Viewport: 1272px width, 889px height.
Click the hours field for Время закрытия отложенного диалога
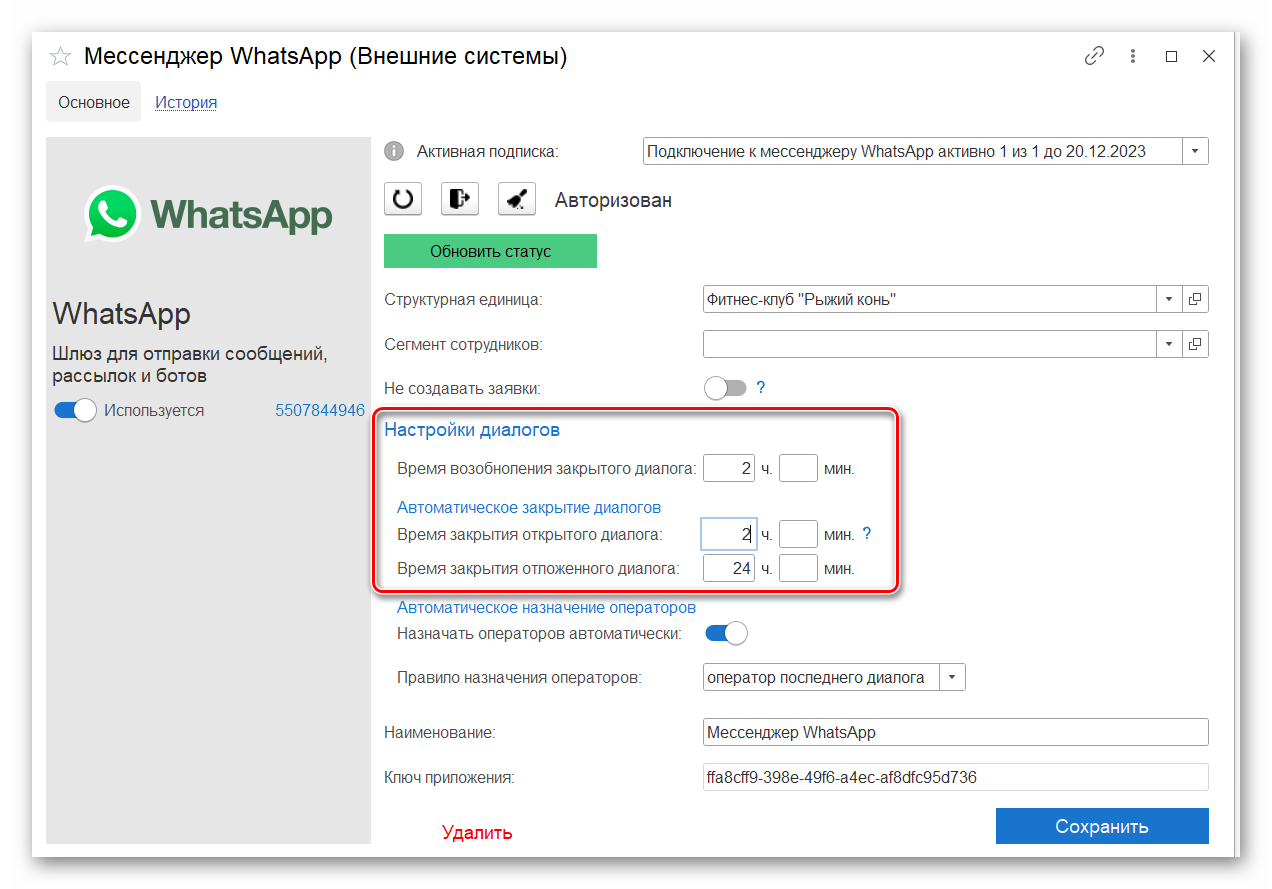728,568
